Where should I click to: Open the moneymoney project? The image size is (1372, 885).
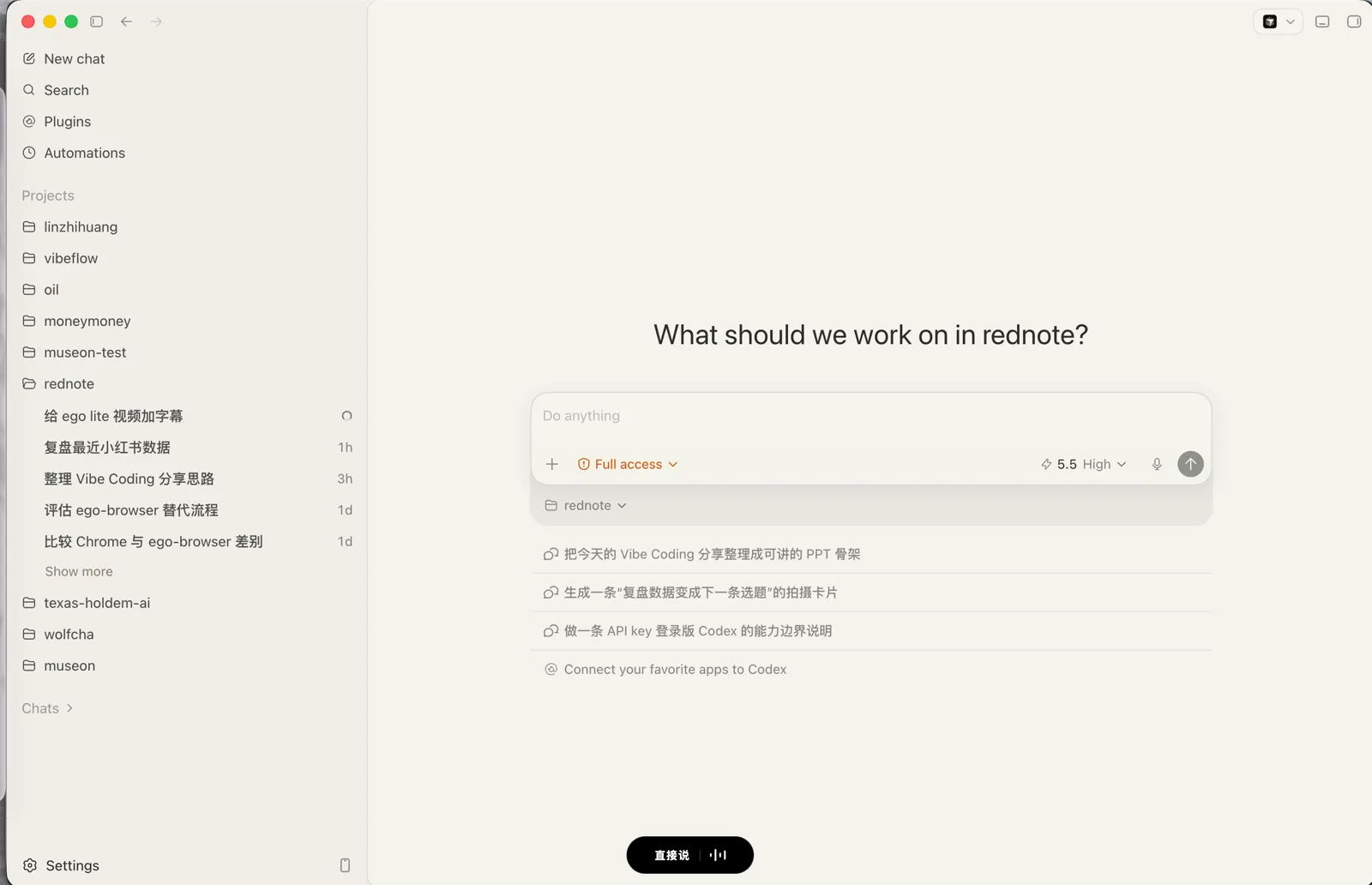point(187,321)
